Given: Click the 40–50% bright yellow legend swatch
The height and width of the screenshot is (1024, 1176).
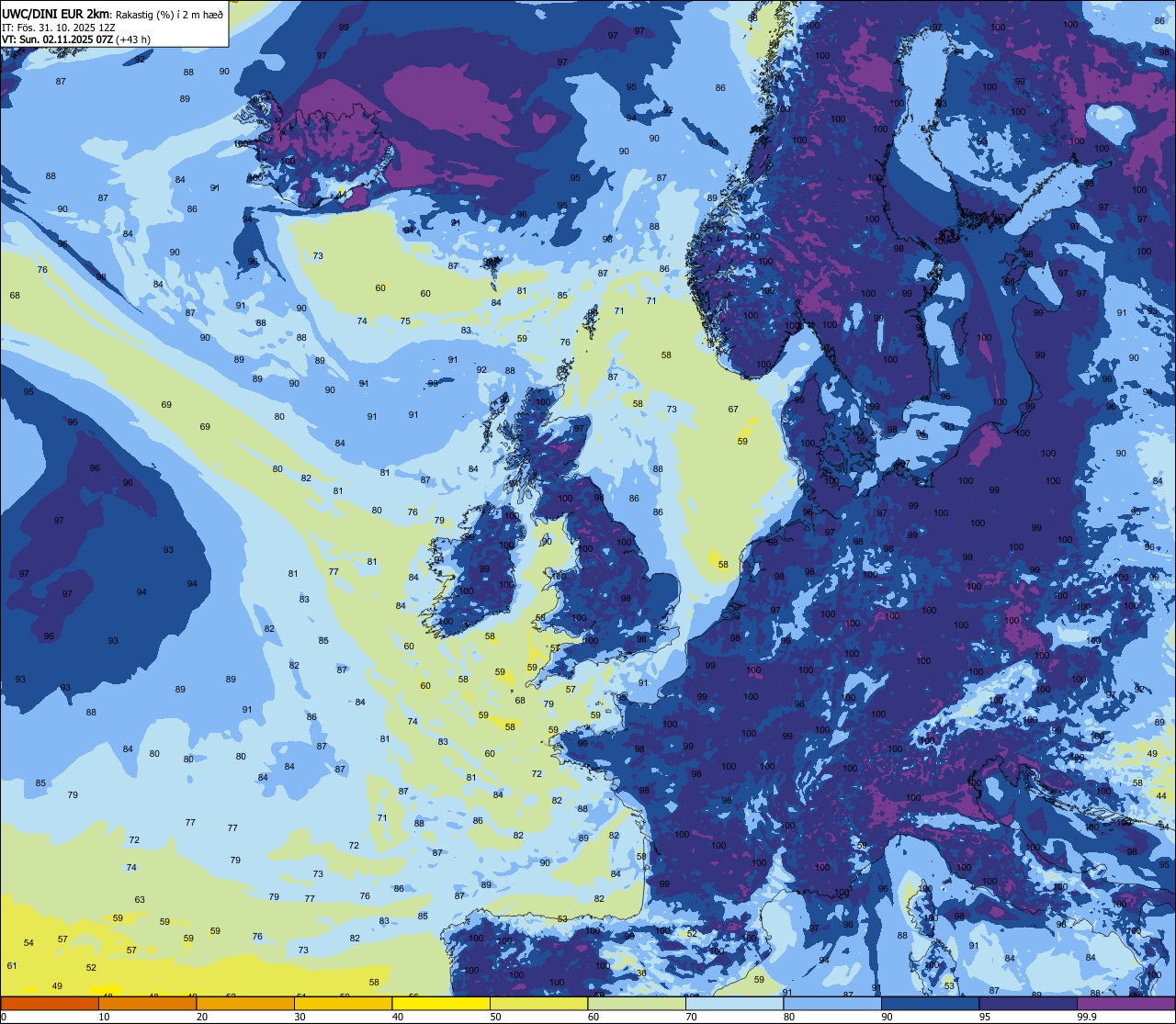Looking at the screenshot, I should [x=441, y=1003].
